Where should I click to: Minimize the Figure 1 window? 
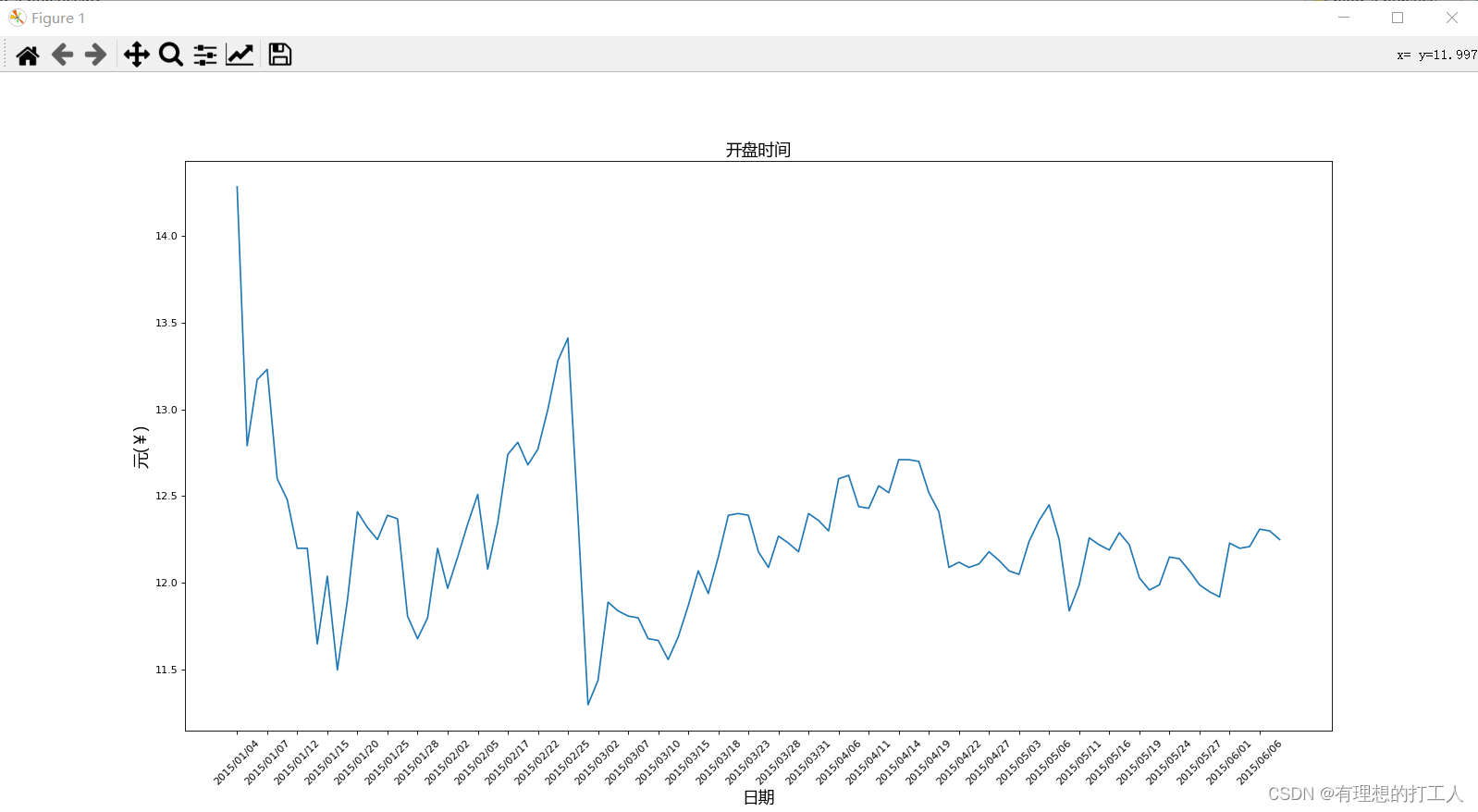click(1344, 18)
